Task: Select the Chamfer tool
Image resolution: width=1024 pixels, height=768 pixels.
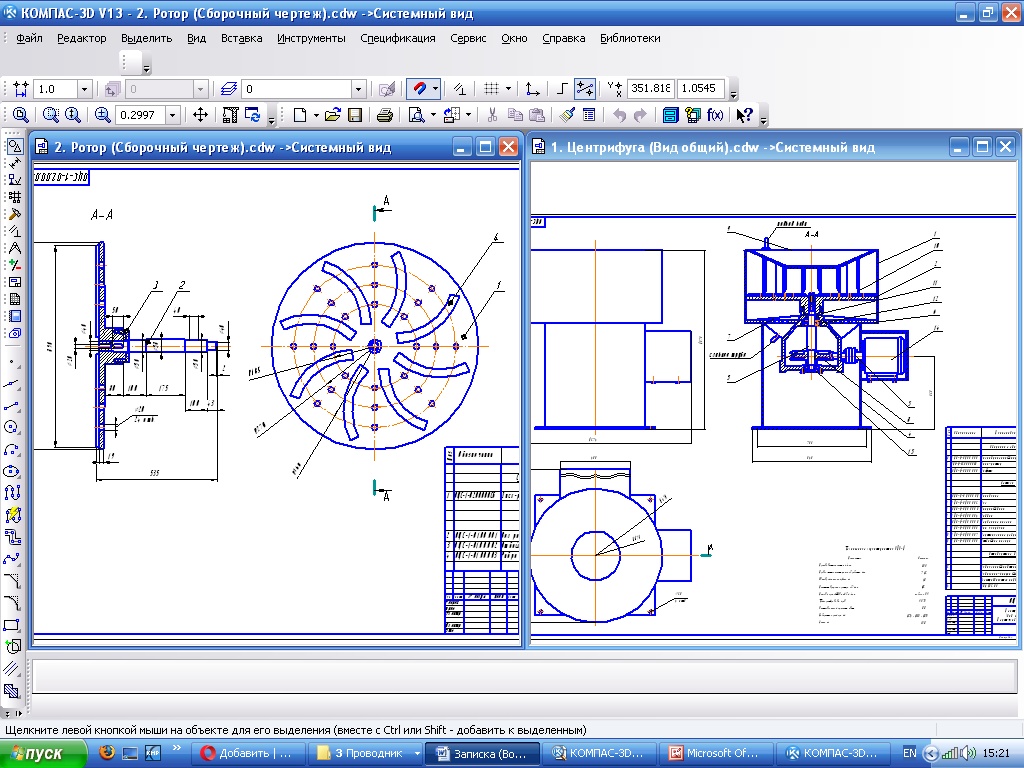Action: 12,581
